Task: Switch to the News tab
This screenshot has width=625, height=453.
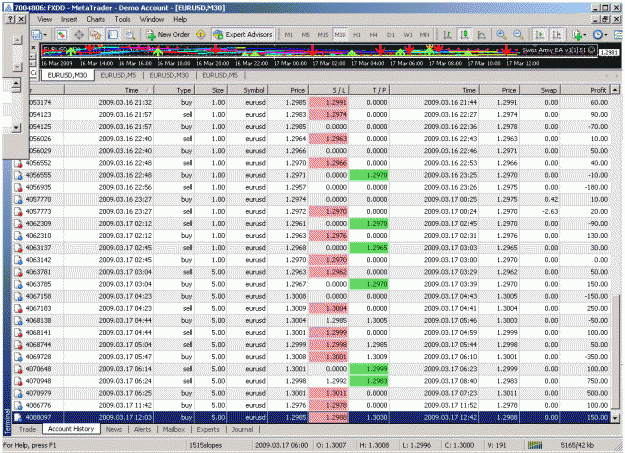Action: point(114,429)
